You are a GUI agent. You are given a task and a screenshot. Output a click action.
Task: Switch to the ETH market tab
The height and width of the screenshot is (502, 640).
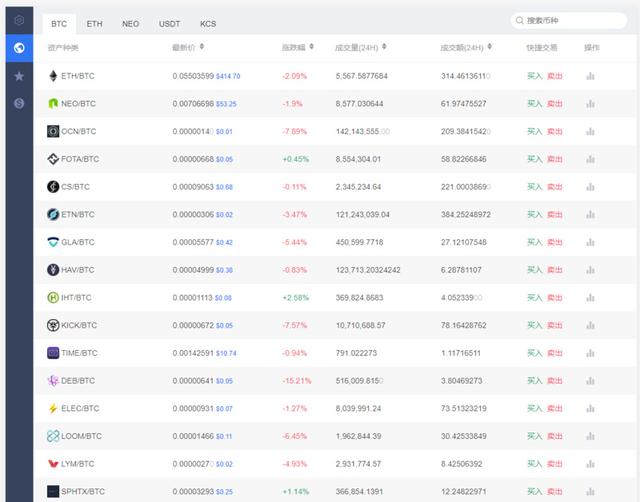point(94,23)
